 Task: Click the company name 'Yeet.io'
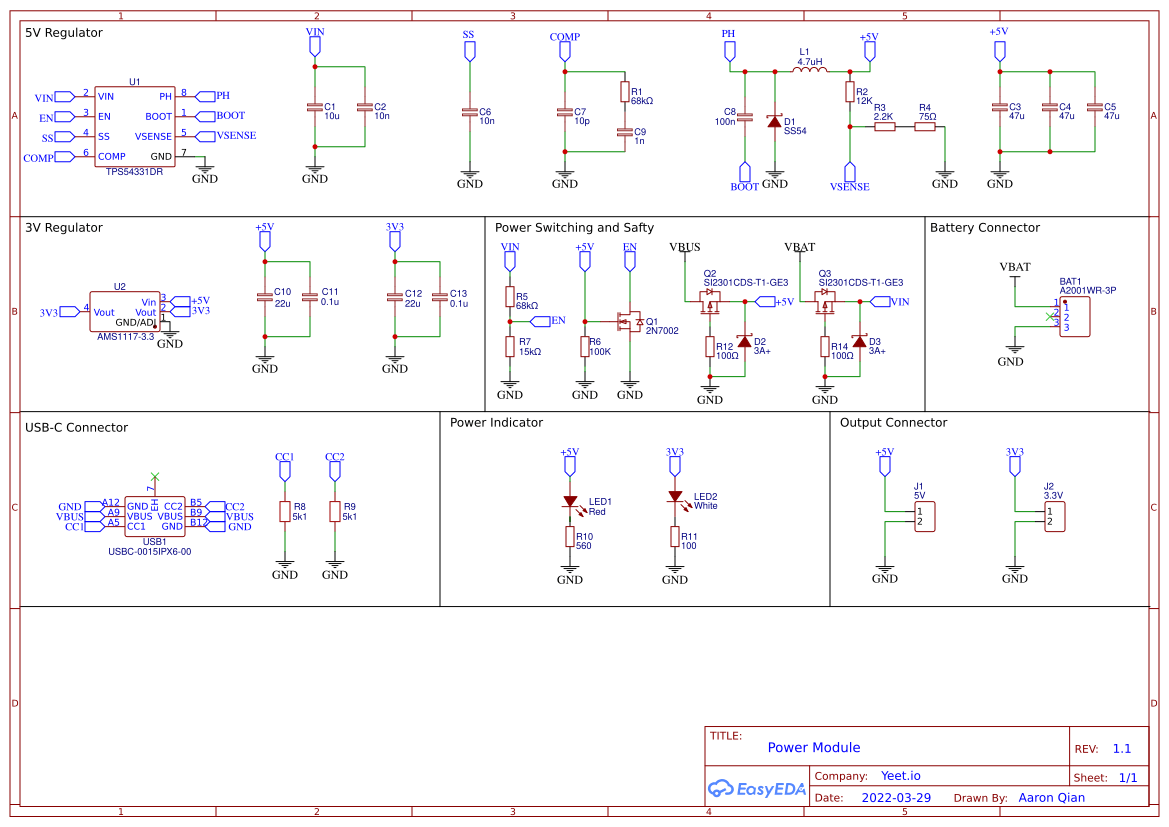coord(901,776)
